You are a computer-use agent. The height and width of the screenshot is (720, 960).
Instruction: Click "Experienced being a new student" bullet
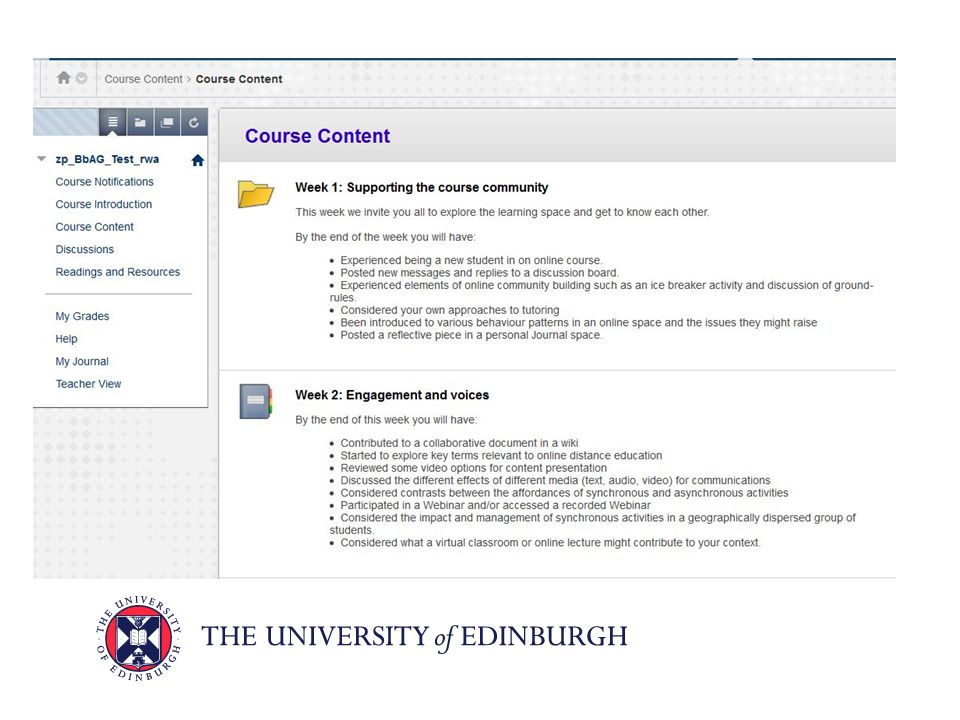[x=471, y=260]
